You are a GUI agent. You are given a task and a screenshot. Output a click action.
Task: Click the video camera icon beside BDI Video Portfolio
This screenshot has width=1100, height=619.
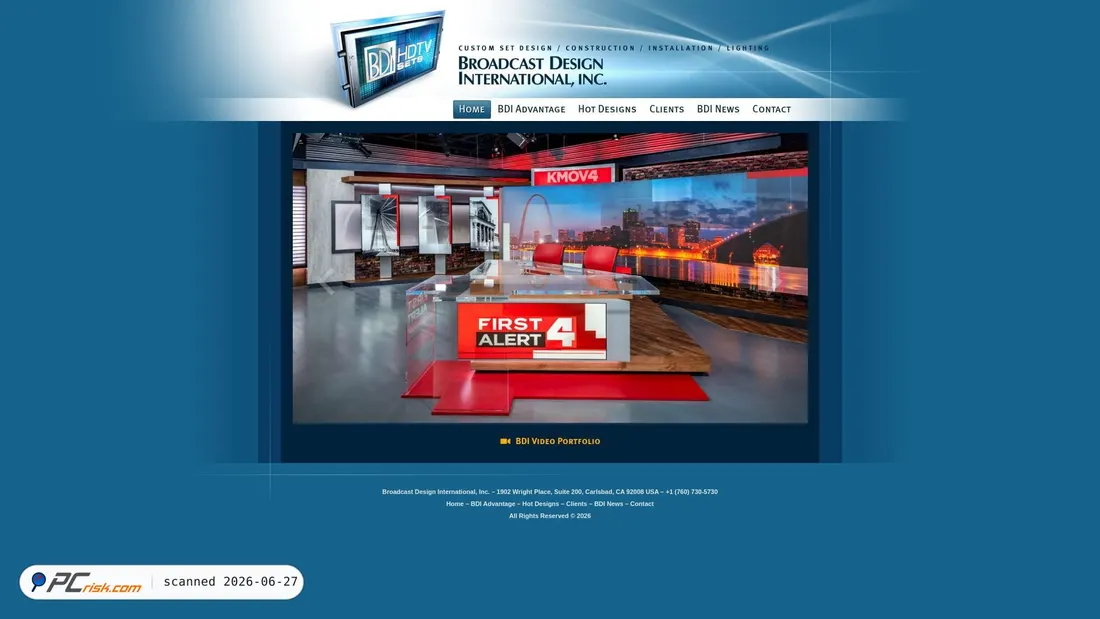505,441
